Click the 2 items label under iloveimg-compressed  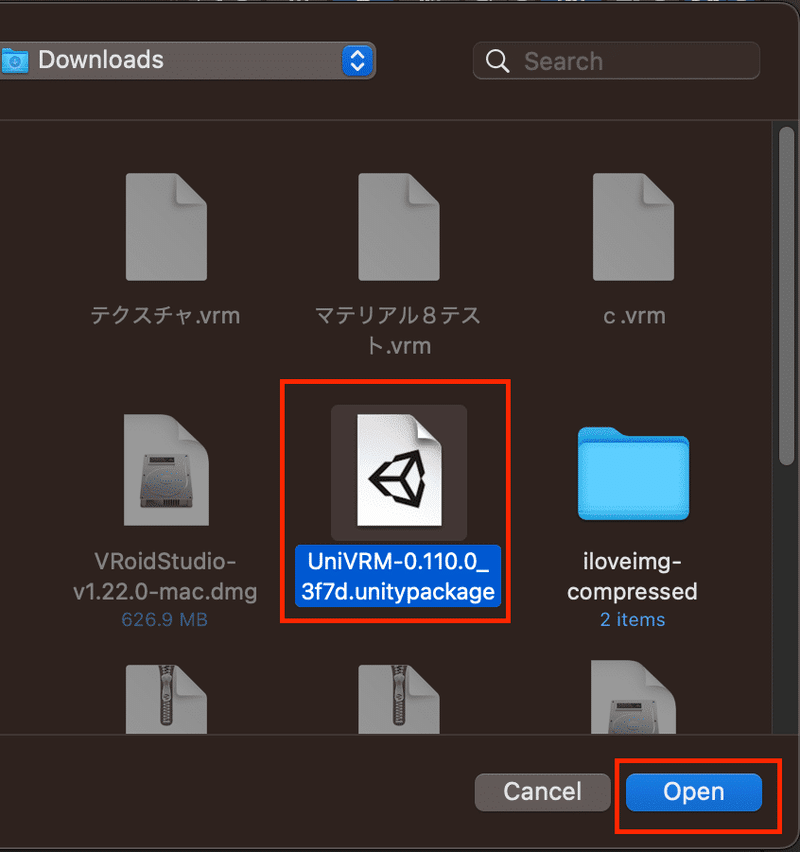pos(632,619)
